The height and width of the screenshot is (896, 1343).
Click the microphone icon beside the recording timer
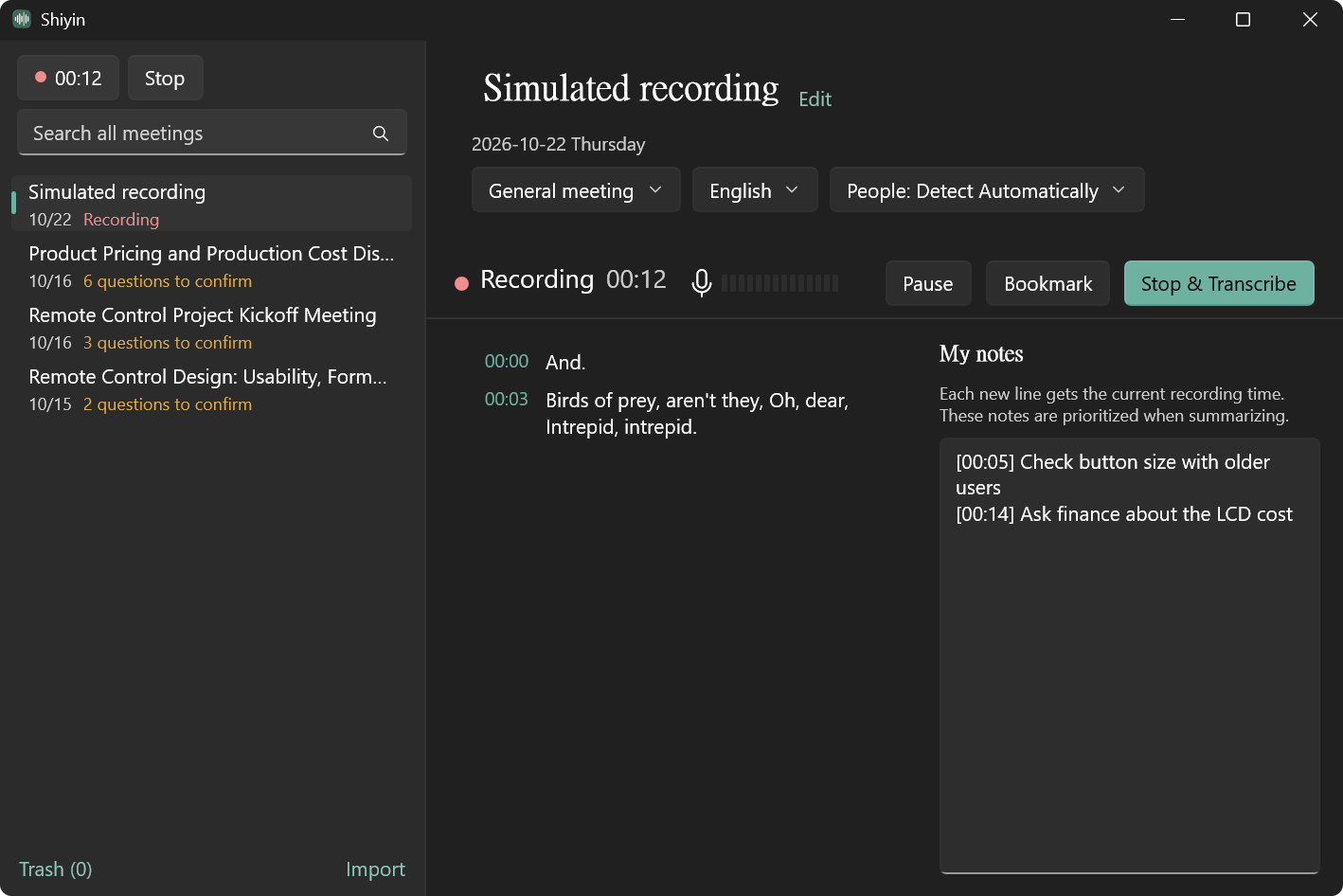tap(702, 282)
